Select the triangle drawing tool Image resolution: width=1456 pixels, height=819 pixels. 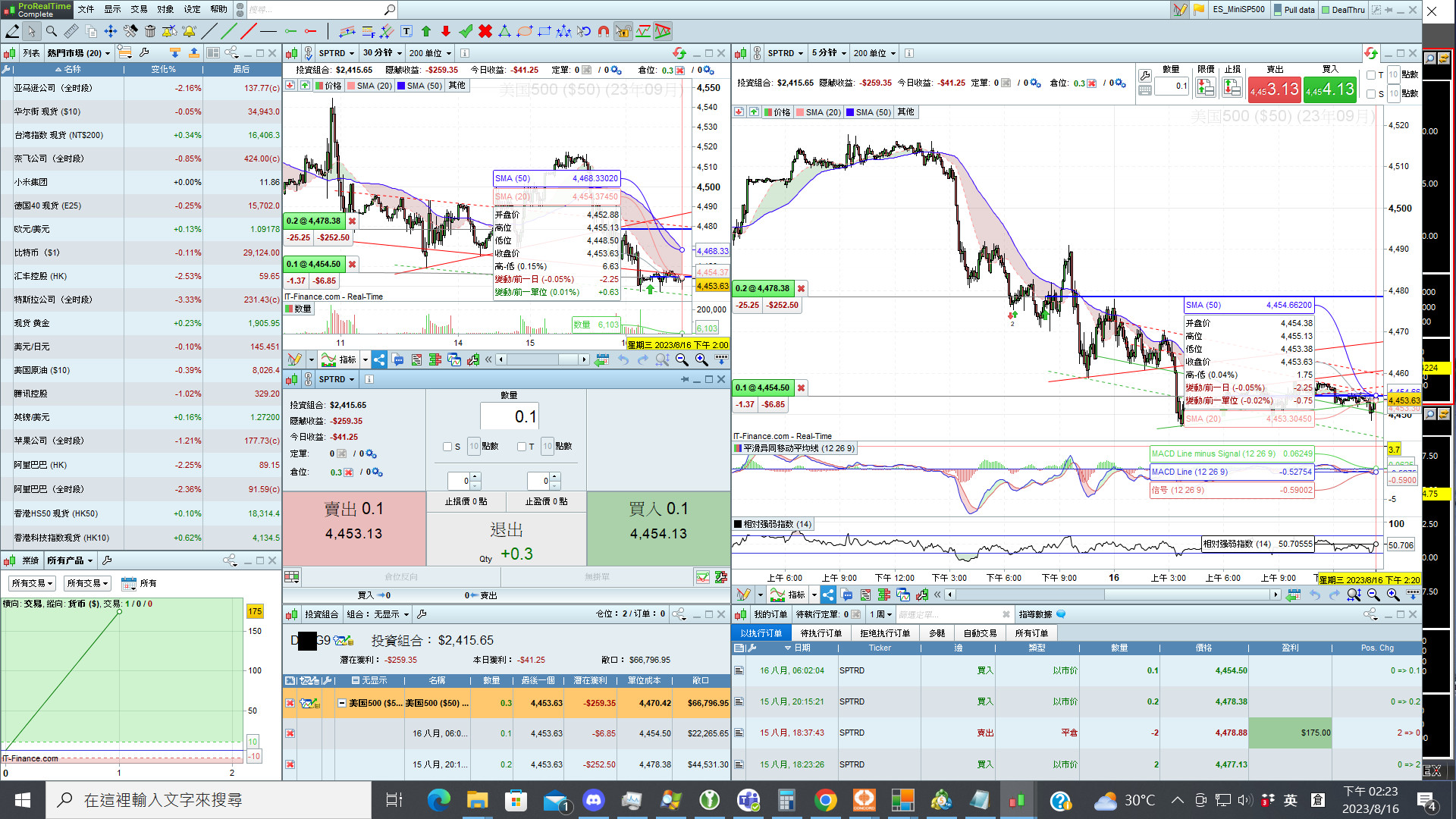click(505, 31)
